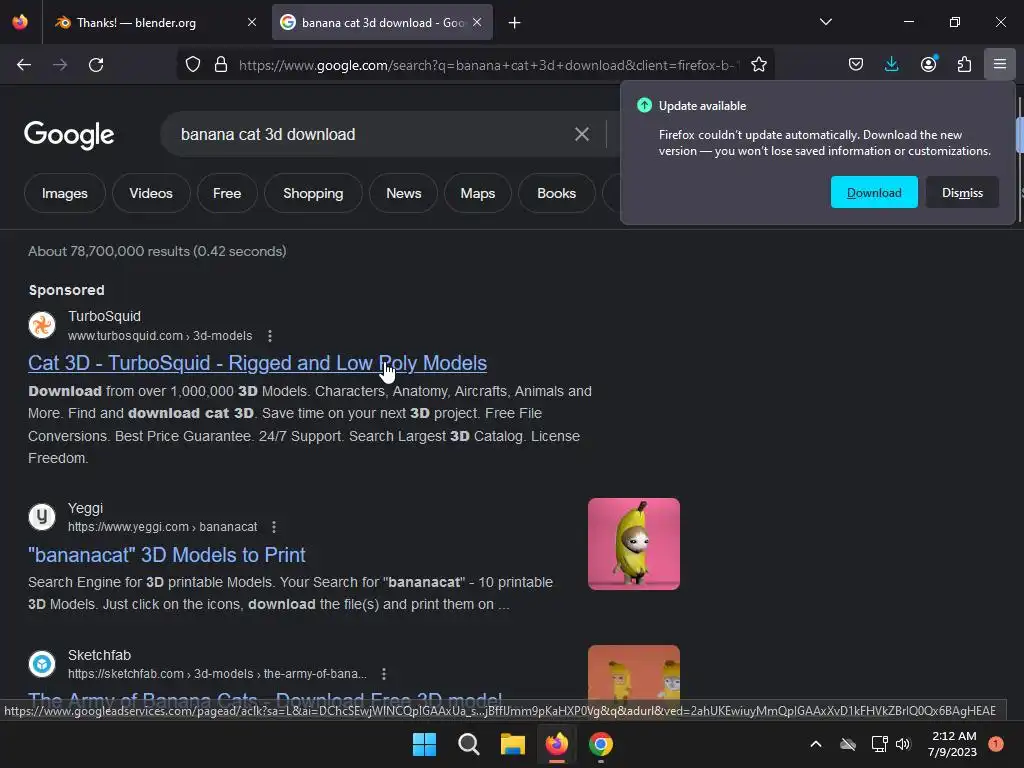Open the Firefox account icon
This screenshot has width=1024, height=768.
tap(928, 65)
